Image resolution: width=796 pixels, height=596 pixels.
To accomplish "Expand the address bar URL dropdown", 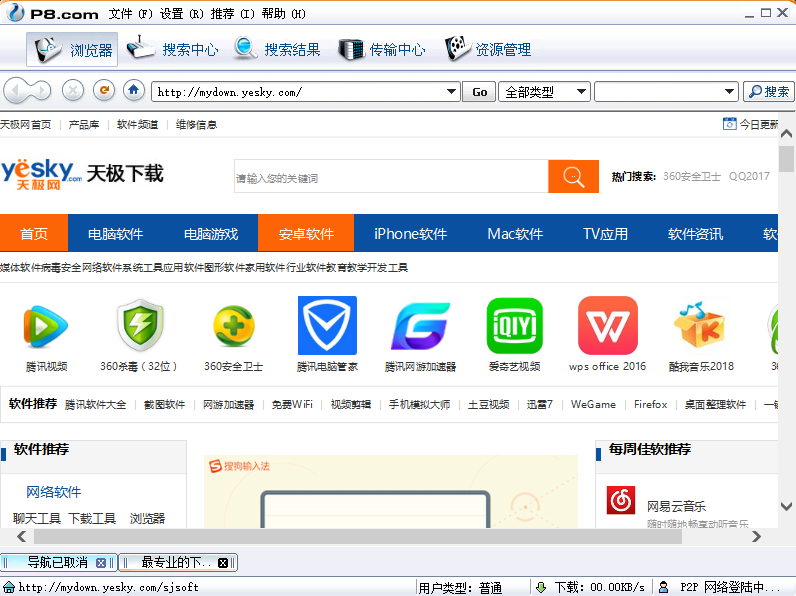I will 451,92.
